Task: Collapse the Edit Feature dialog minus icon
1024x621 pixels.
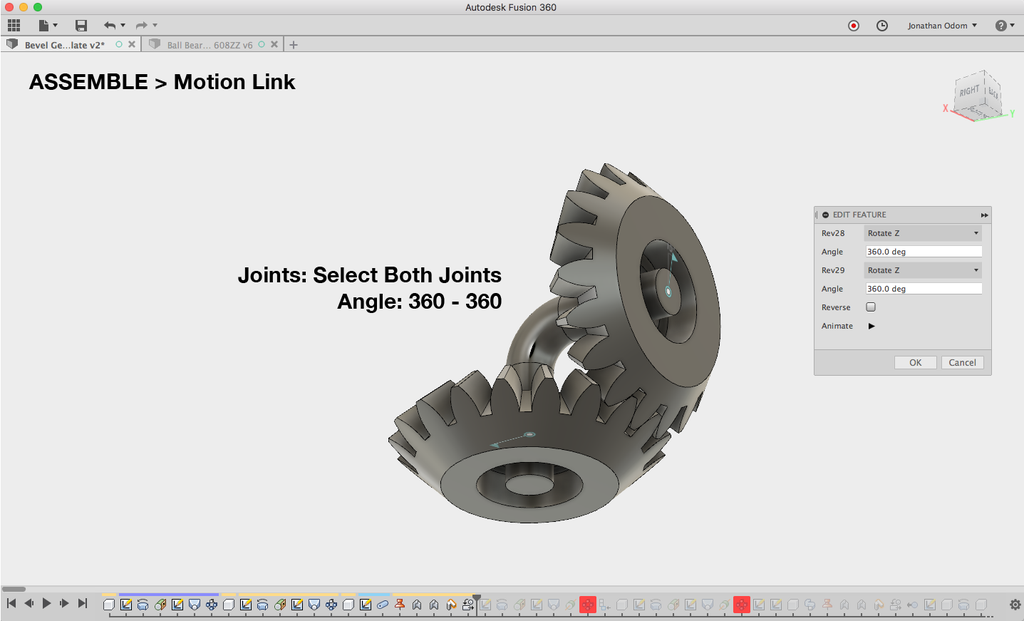Action: coord(825,215)
